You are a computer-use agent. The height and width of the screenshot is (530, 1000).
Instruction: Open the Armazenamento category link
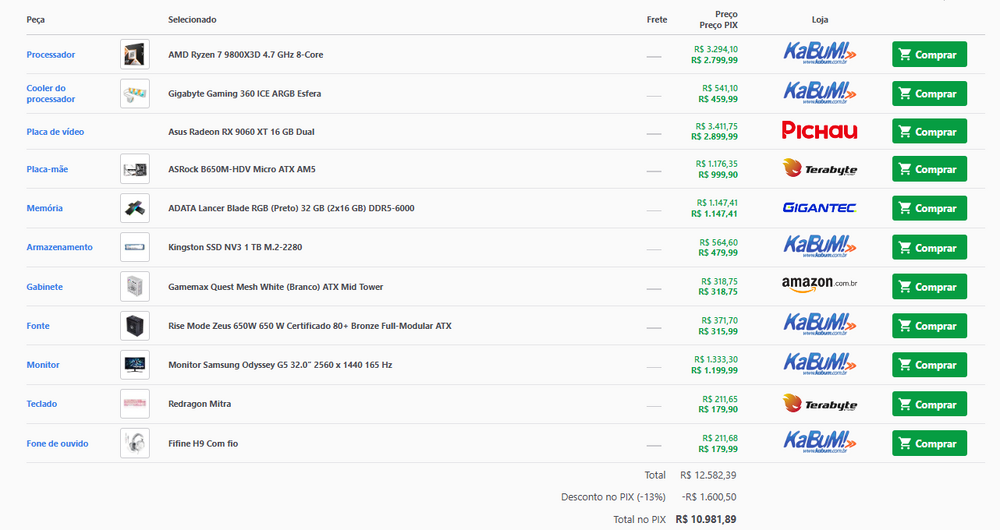(59, 247)
